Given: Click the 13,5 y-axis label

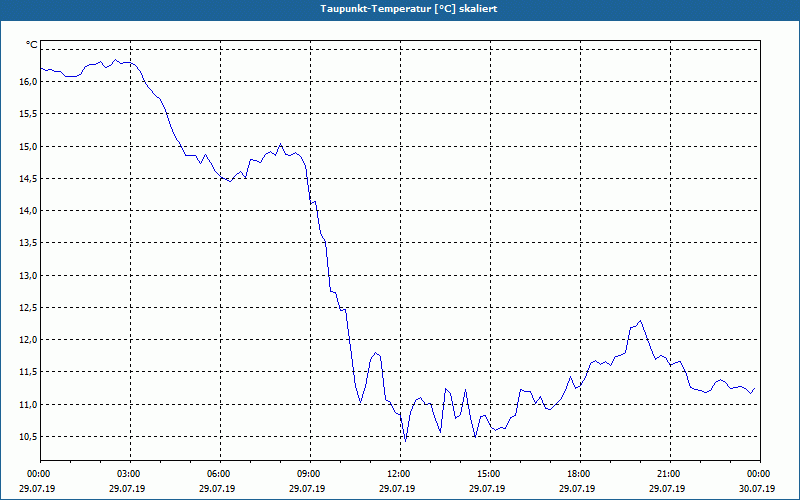Looking at the screenshot, I should tap(29, 243).
